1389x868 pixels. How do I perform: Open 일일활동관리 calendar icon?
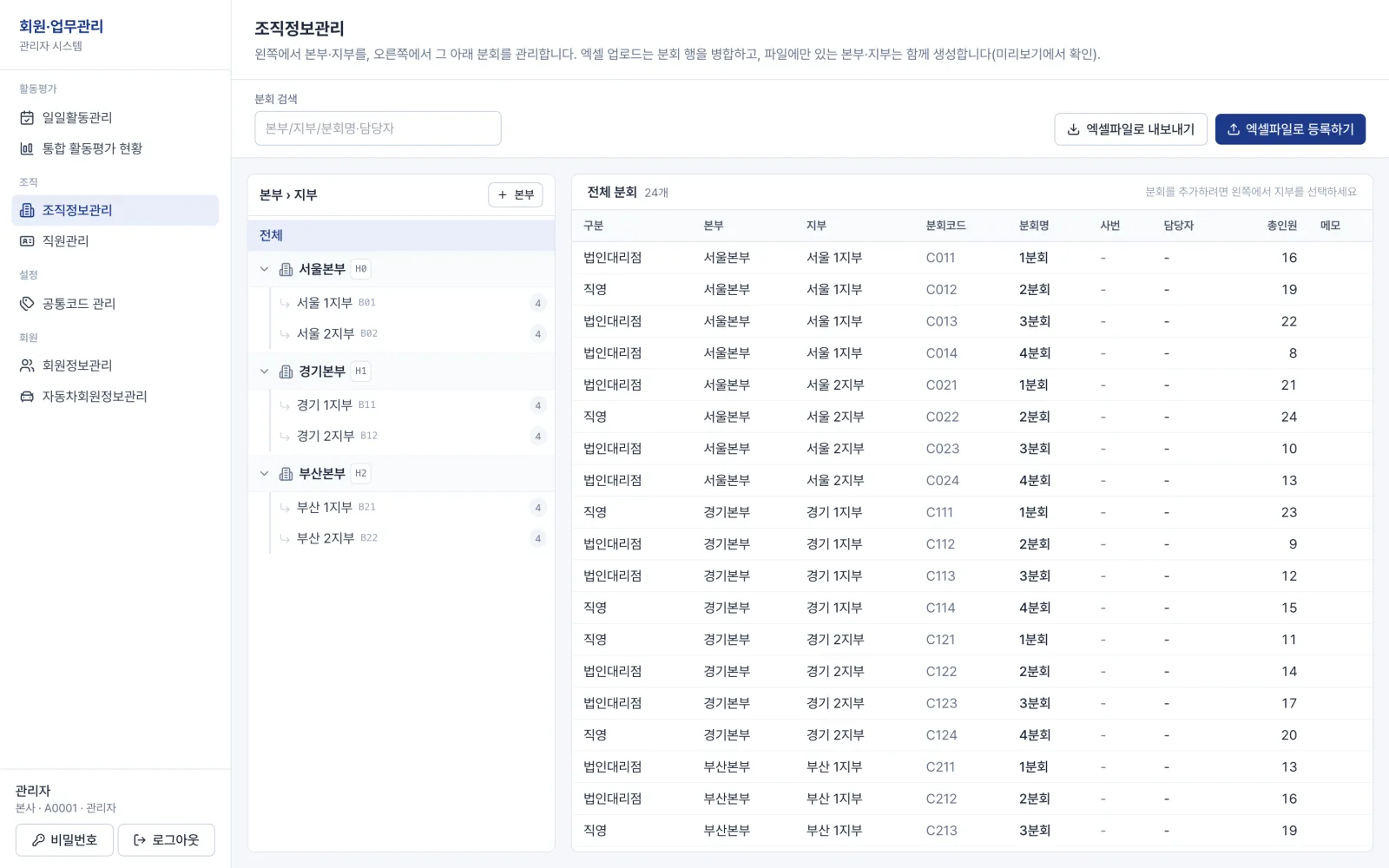pos(27,117)
